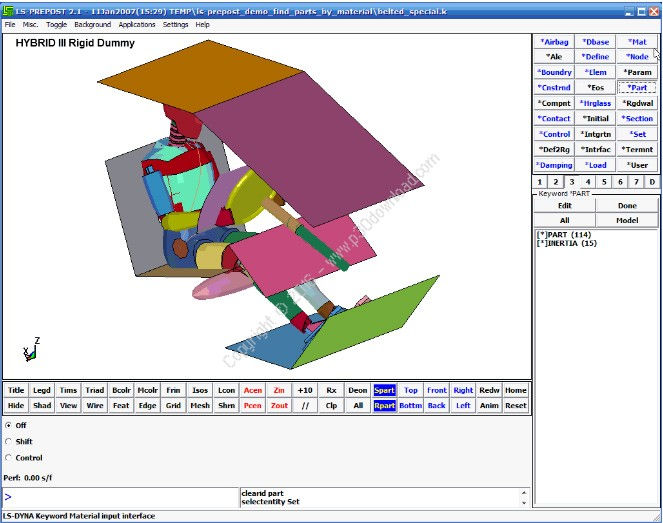Click the Pcen pick center button
This screenshot has height=523, width=663.
[x=253, y=405]
